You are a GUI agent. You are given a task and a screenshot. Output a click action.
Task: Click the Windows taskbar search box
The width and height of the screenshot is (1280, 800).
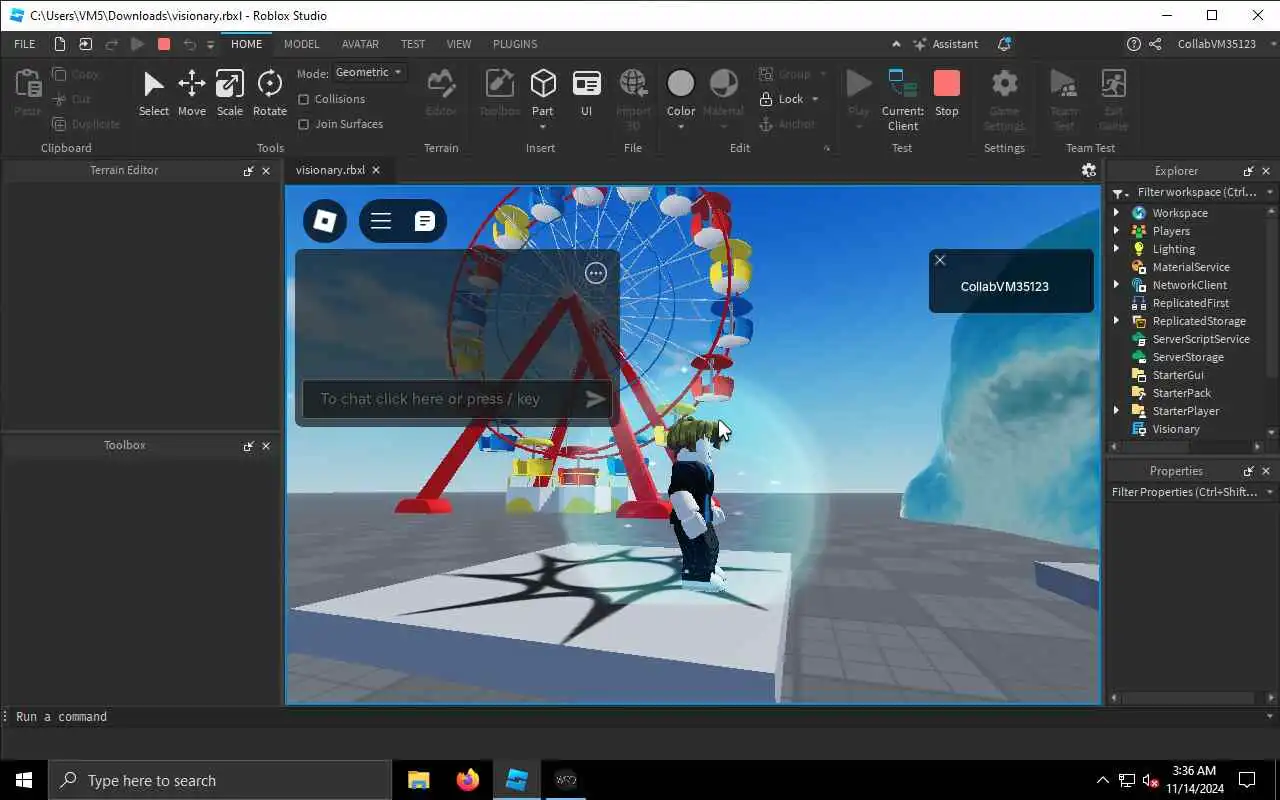point(220,780)
